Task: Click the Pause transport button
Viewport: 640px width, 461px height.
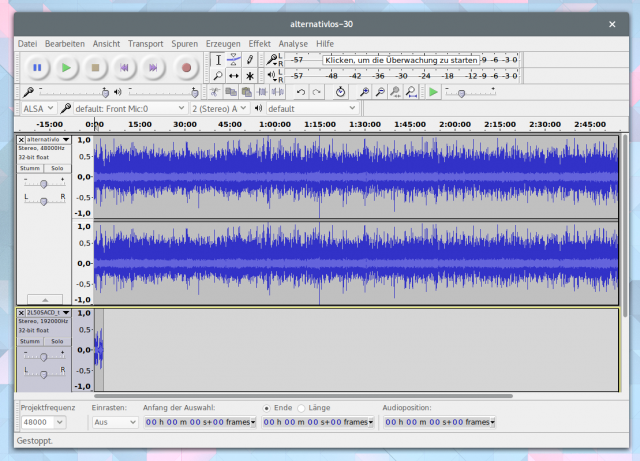Action: [37, 67]
